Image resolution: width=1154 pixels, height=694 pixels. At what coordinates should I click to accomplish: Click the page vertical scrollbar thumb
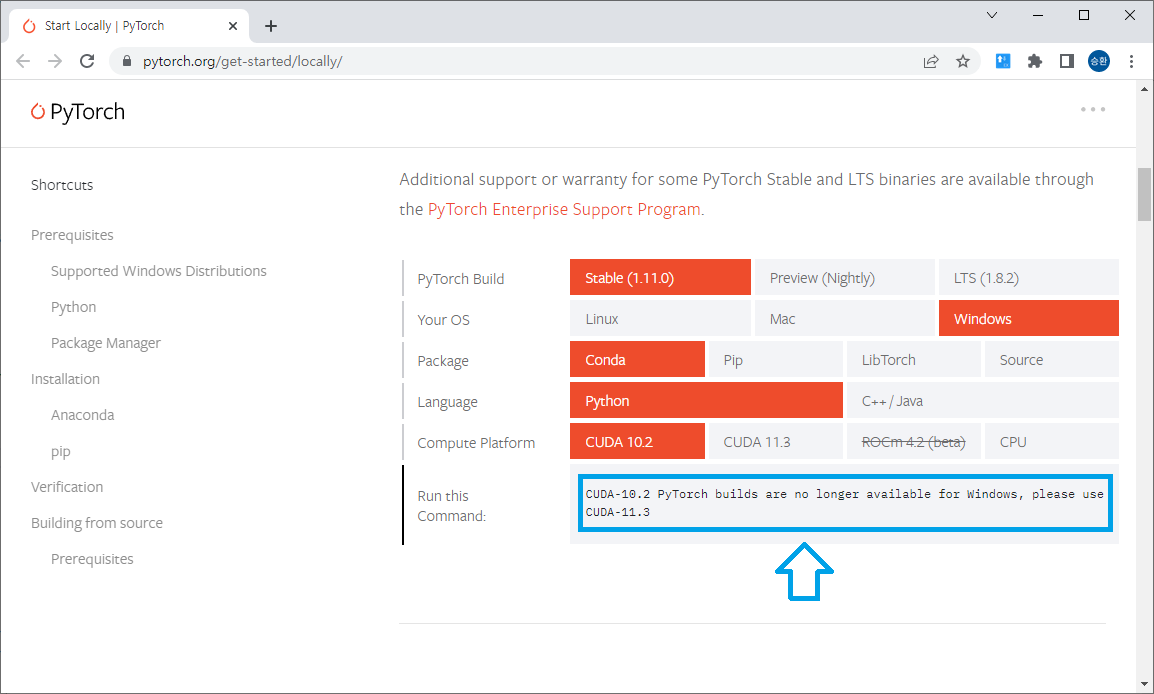[x=1144, y=194]
